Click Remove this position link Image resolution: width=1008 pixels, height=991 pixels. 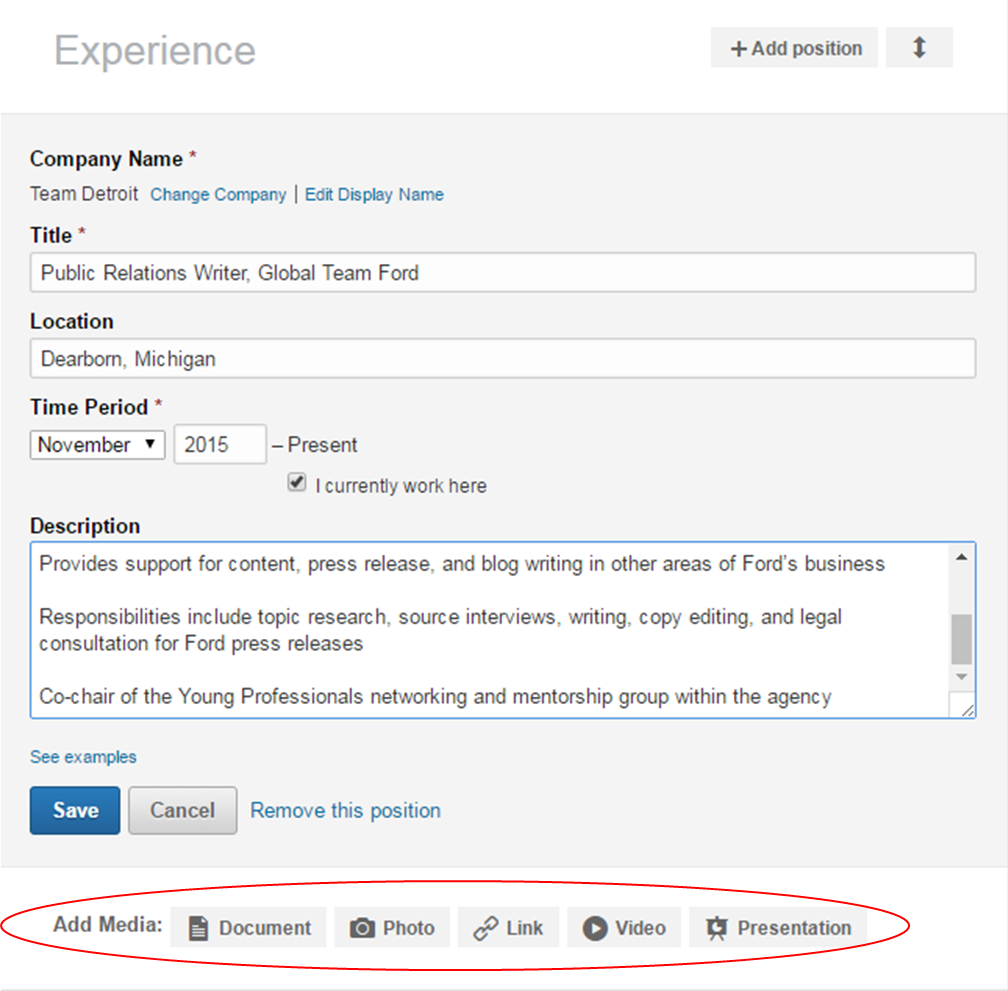click(x=345, y=810)
